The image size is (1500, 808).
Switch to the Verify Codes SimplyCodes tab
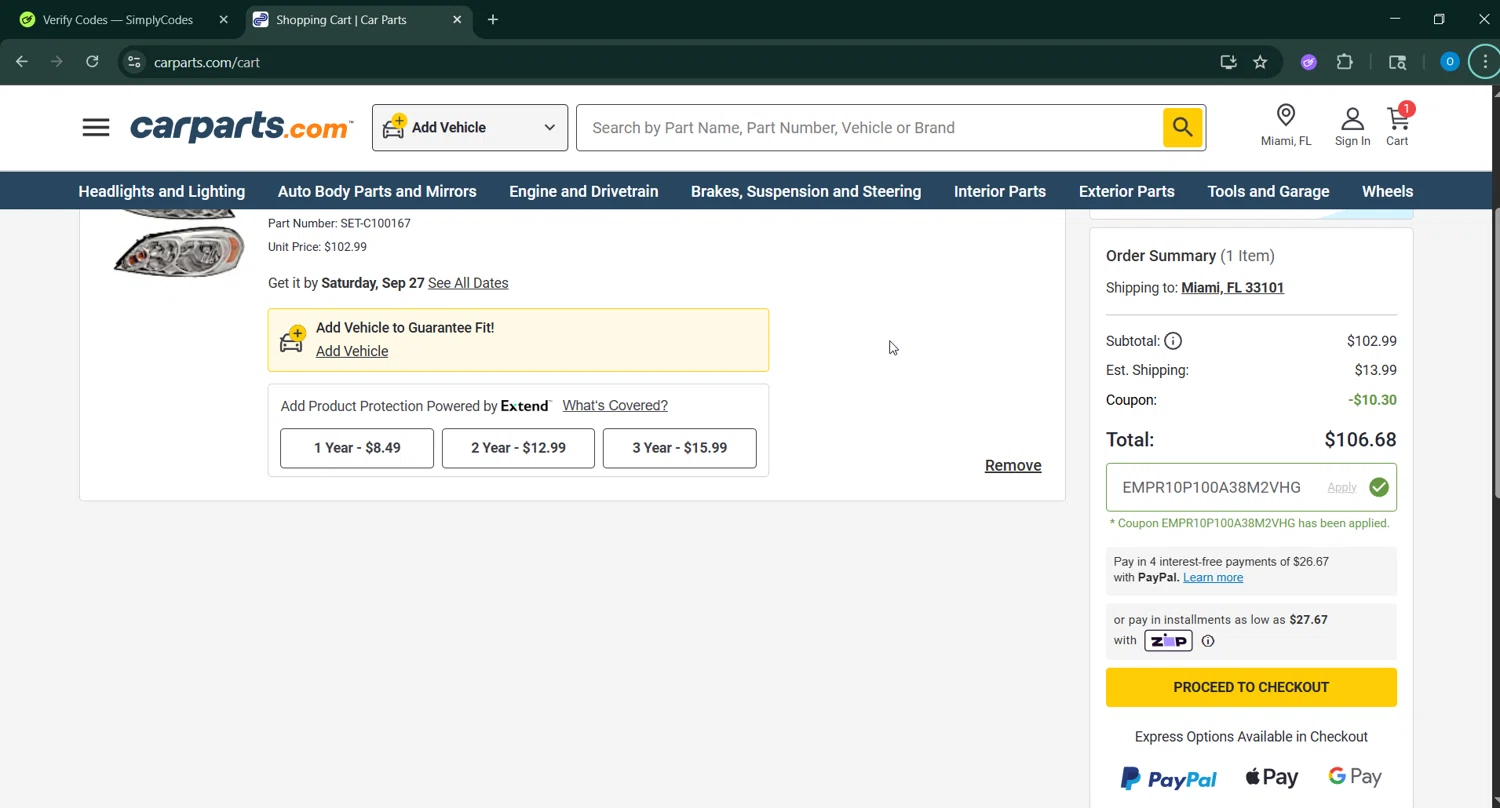click(x=118, y=19)
